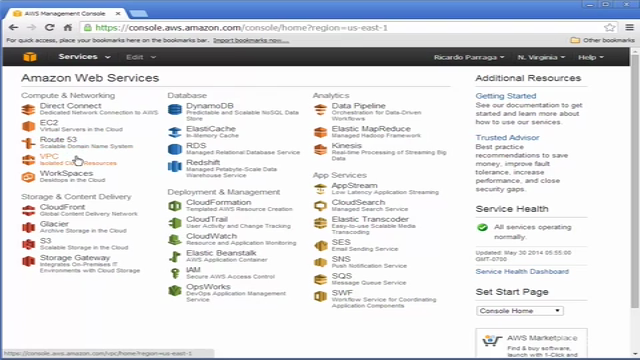Open the Ricardo Parraga account menu
This screenshot has height=360, width=640.
pyautogui.click(x=469, y=57)
